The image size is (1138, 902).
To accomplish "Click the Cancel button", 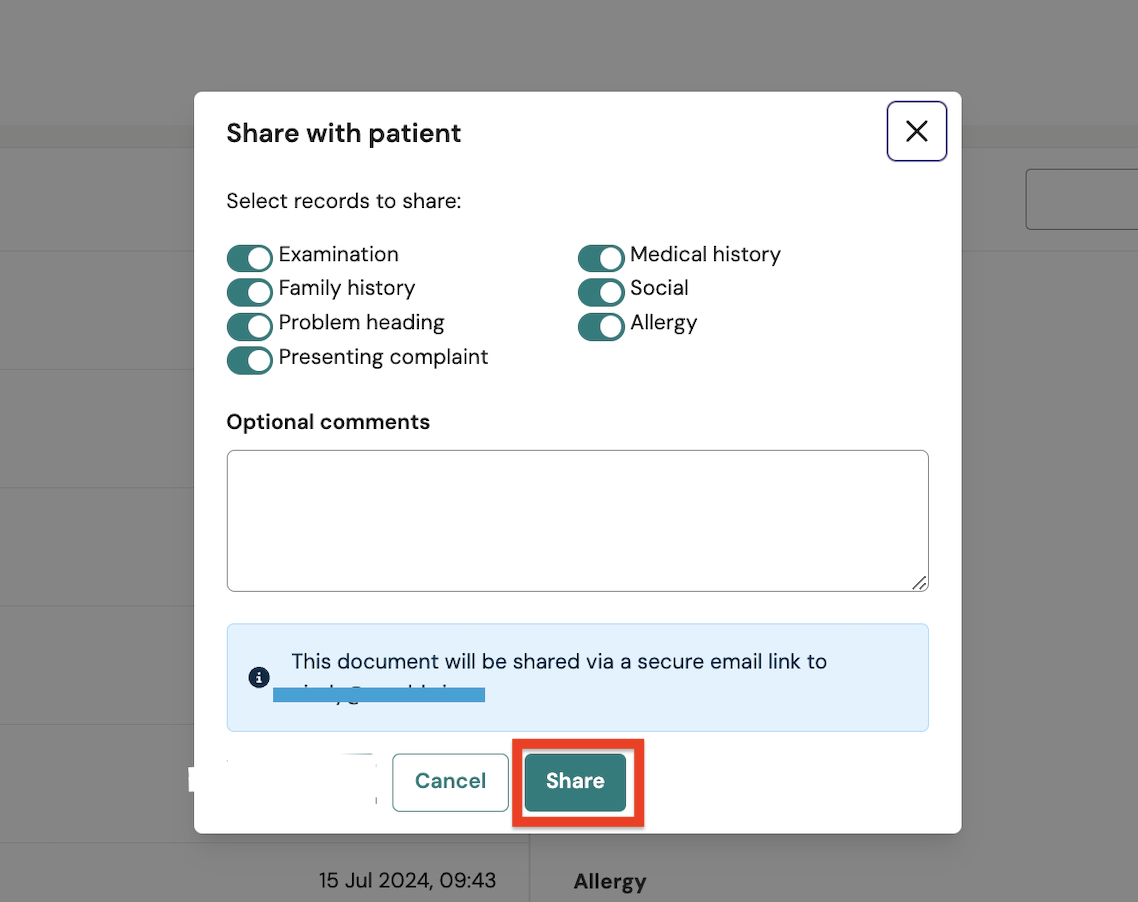I will [x=451, y=782].
